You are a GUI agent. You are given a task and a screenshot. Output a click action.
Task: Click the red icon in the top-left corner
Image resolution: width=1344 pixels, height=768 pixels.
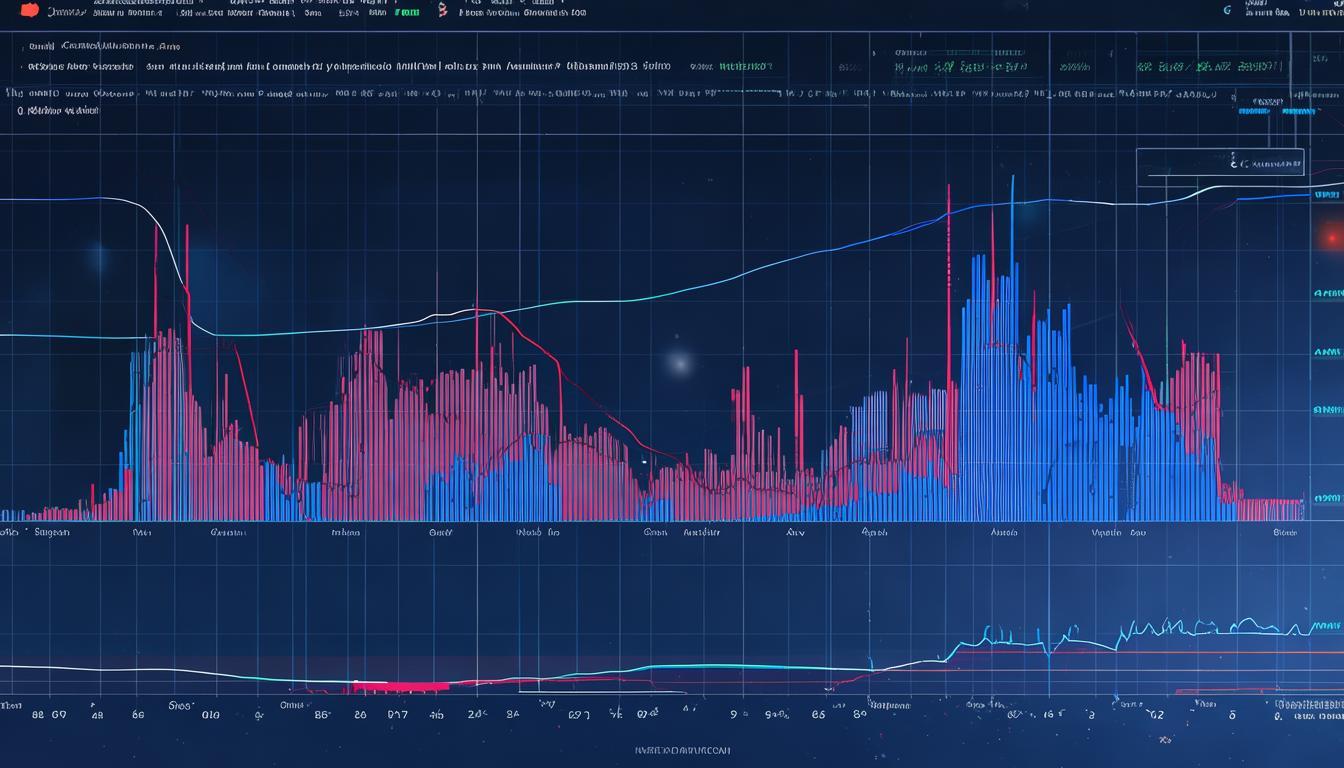coord(30,11)
